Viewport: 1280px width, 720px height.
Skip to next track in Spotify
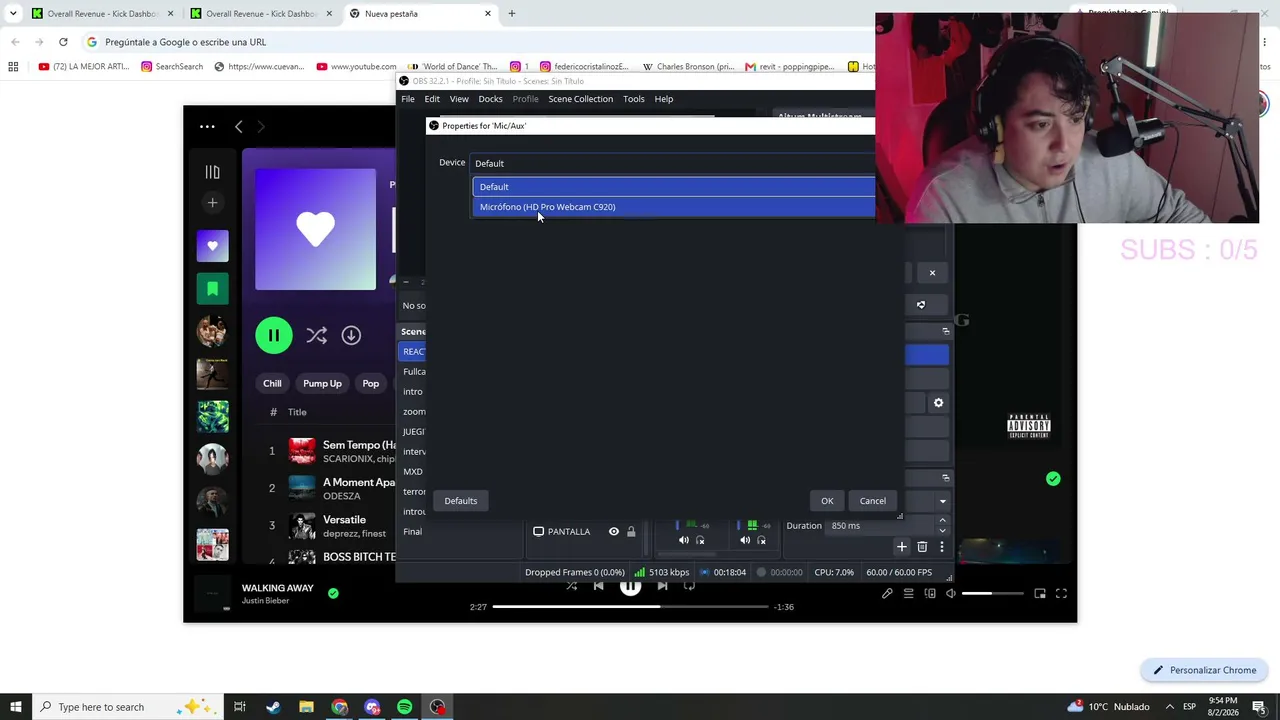662,587
